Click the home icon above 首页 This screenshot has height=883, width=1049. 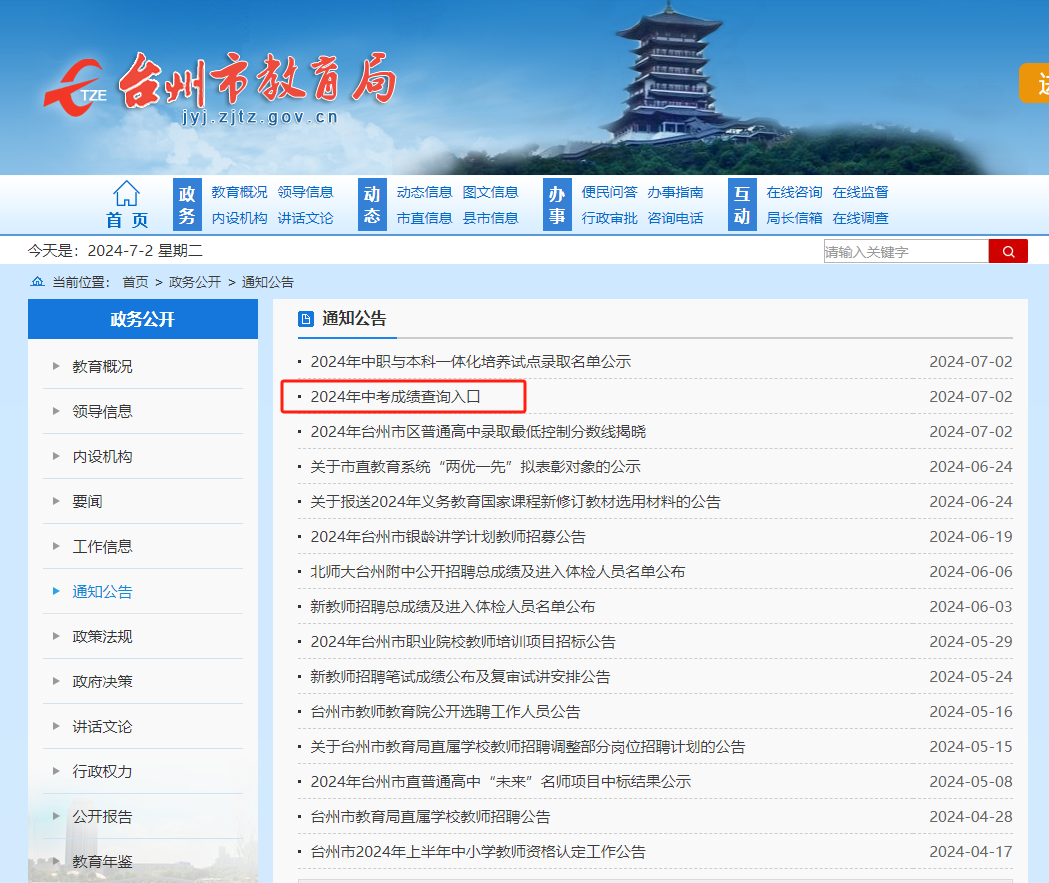tap(126, 192)
